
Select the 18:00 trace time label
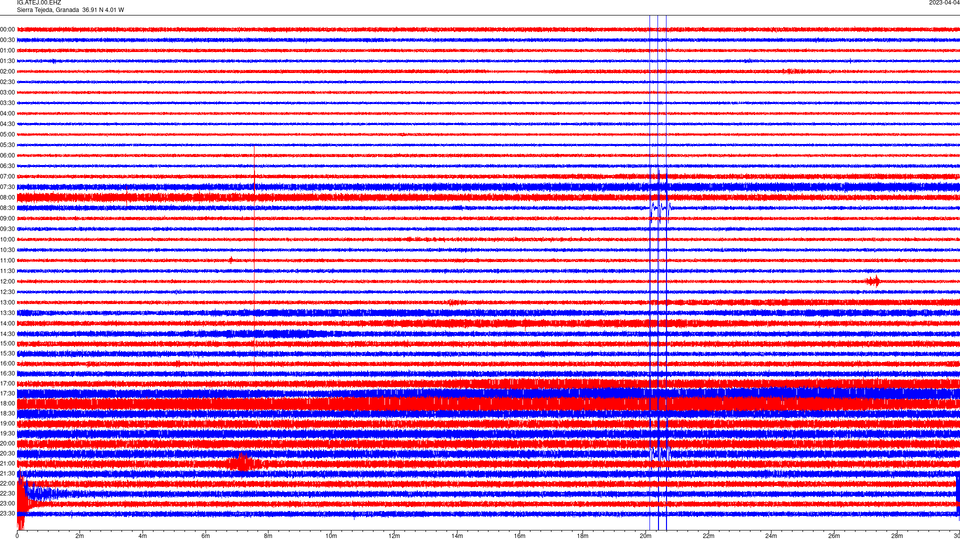coord(7,403)
